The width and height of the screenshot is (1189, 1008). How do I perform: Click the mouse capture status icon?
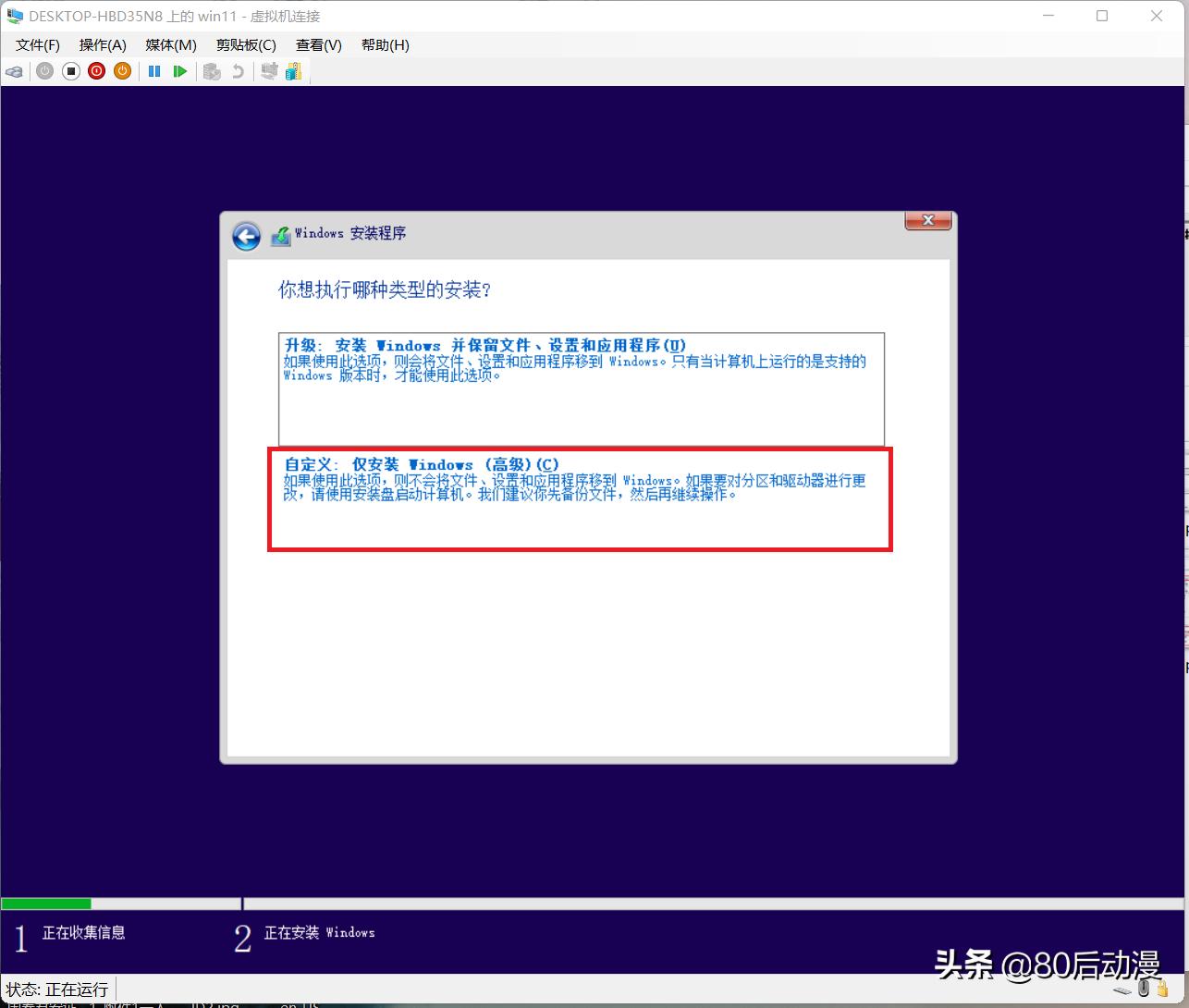pyautogui.click(x=1144, y=989)
